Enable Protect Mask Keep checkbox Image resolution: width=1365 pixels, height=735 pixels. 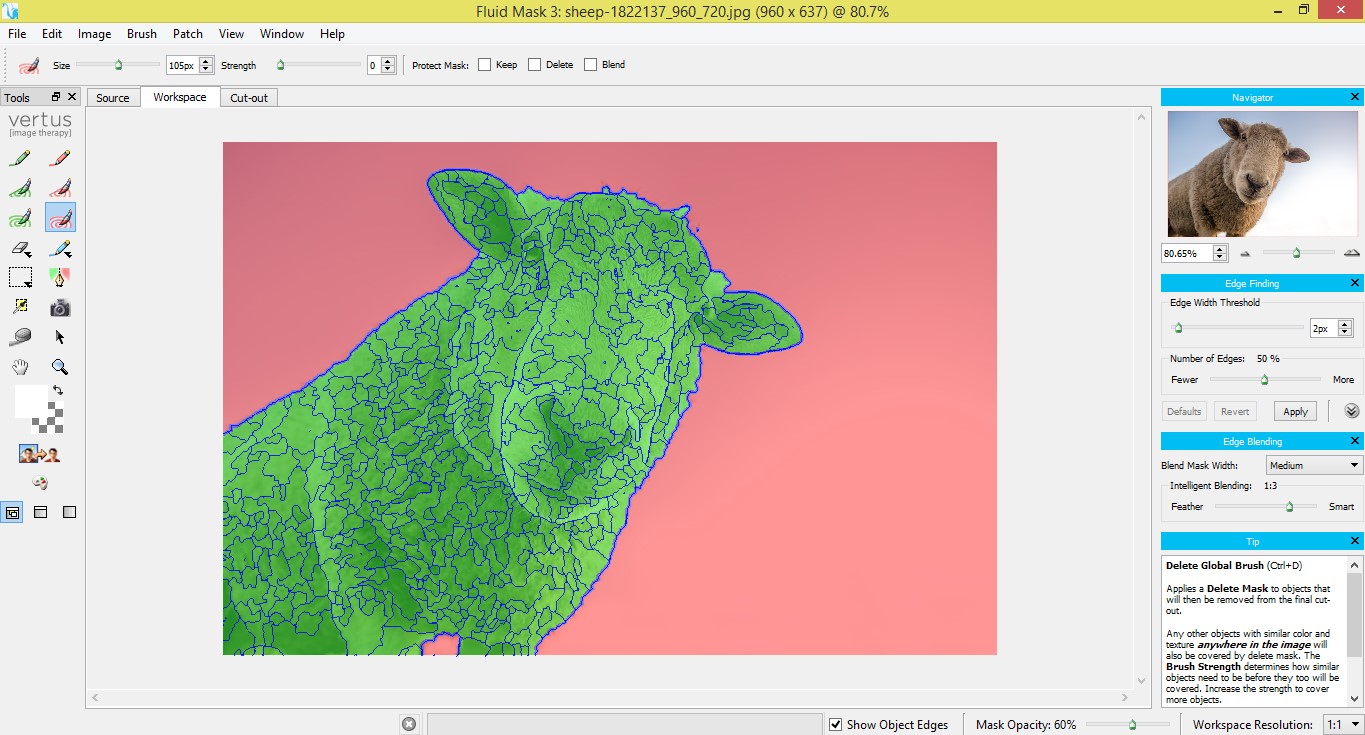484,65
